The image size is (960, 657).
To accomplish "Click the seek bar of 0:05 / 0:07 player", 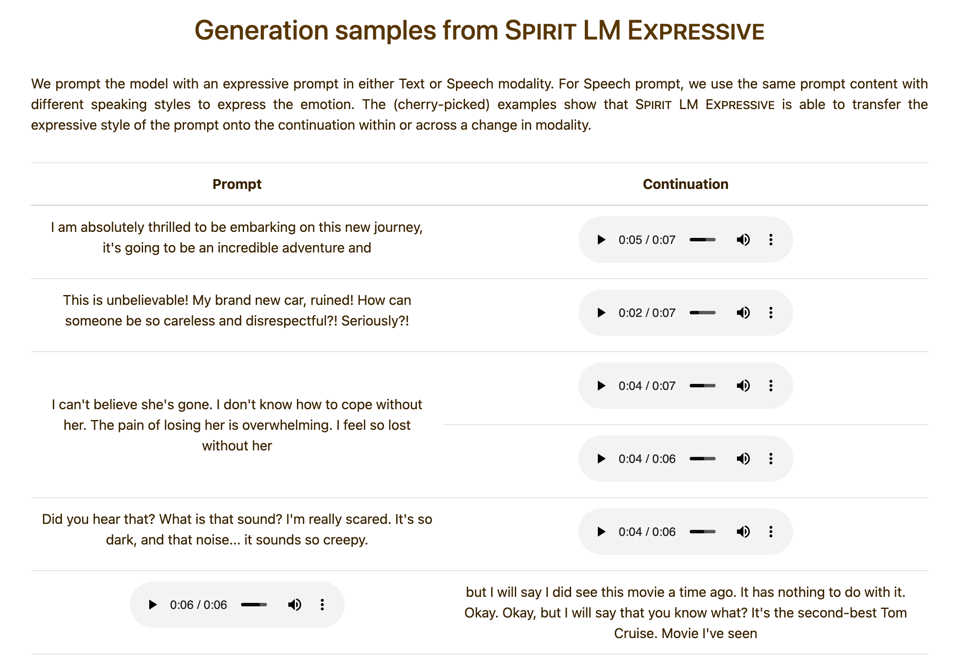I will [x=703, y=240].
